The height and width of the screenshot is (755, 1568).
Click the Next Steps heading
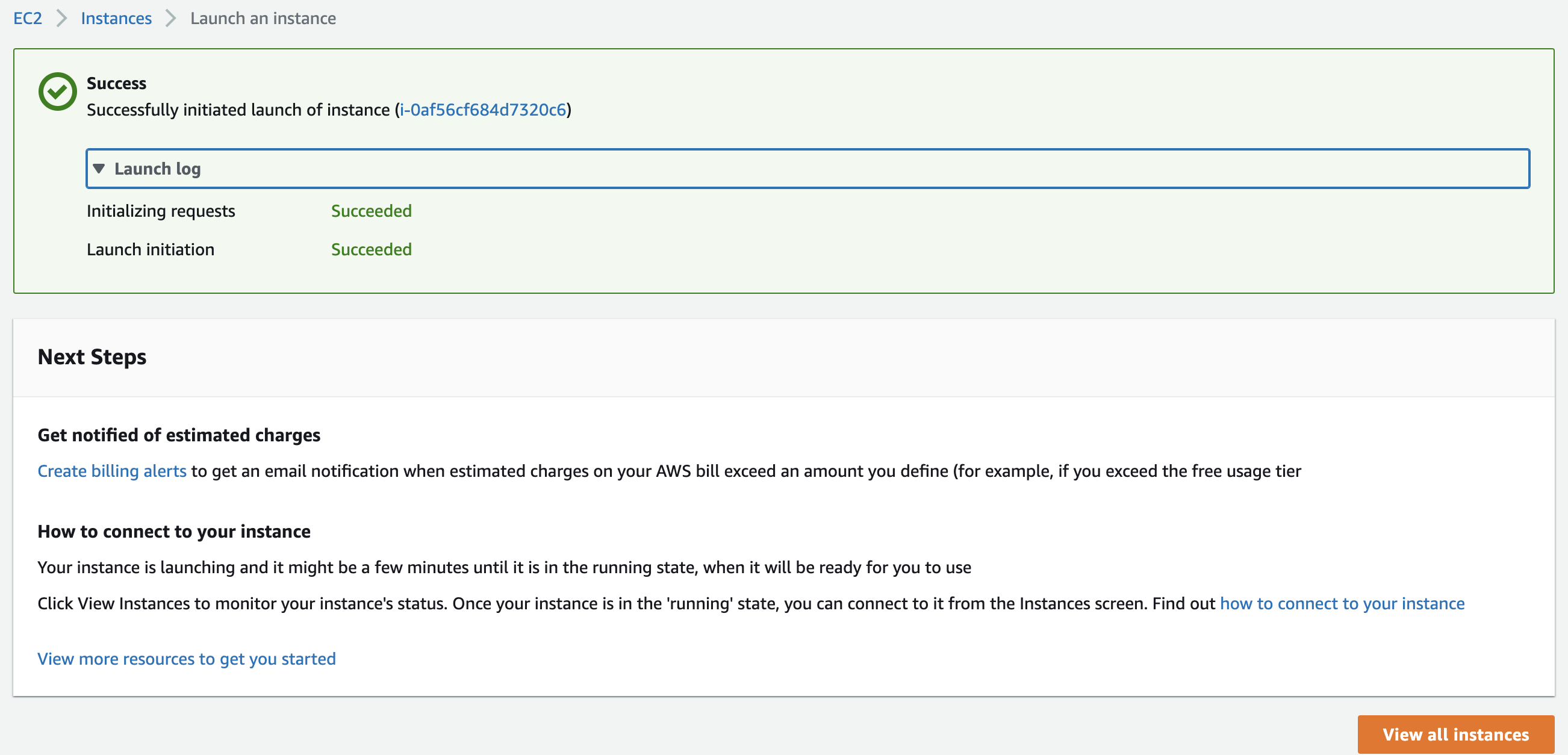point(92,356)
